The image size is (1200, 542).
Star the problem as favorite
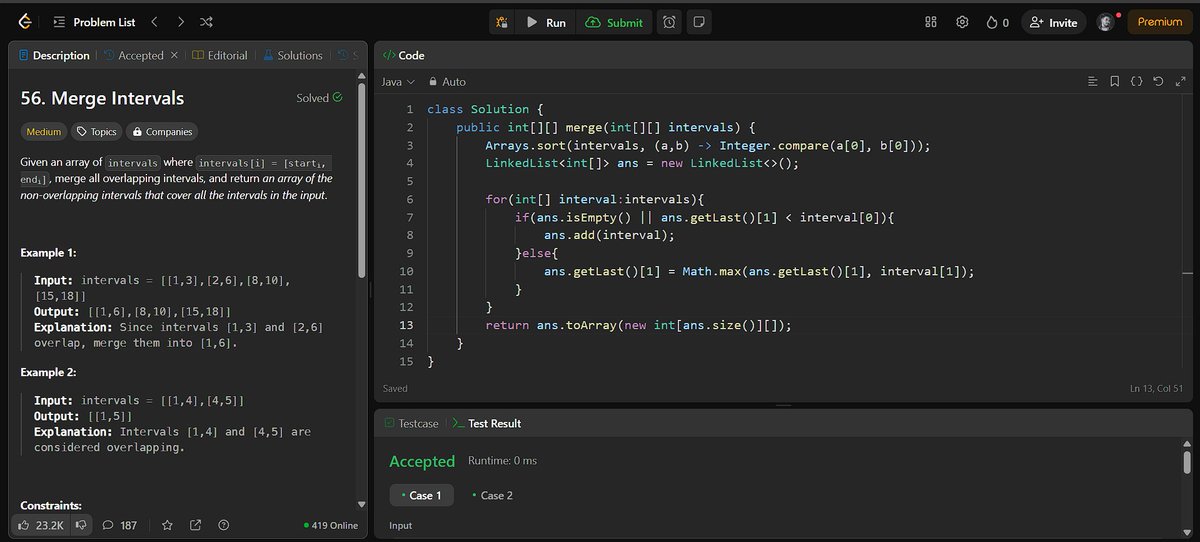tap(167, 525)
